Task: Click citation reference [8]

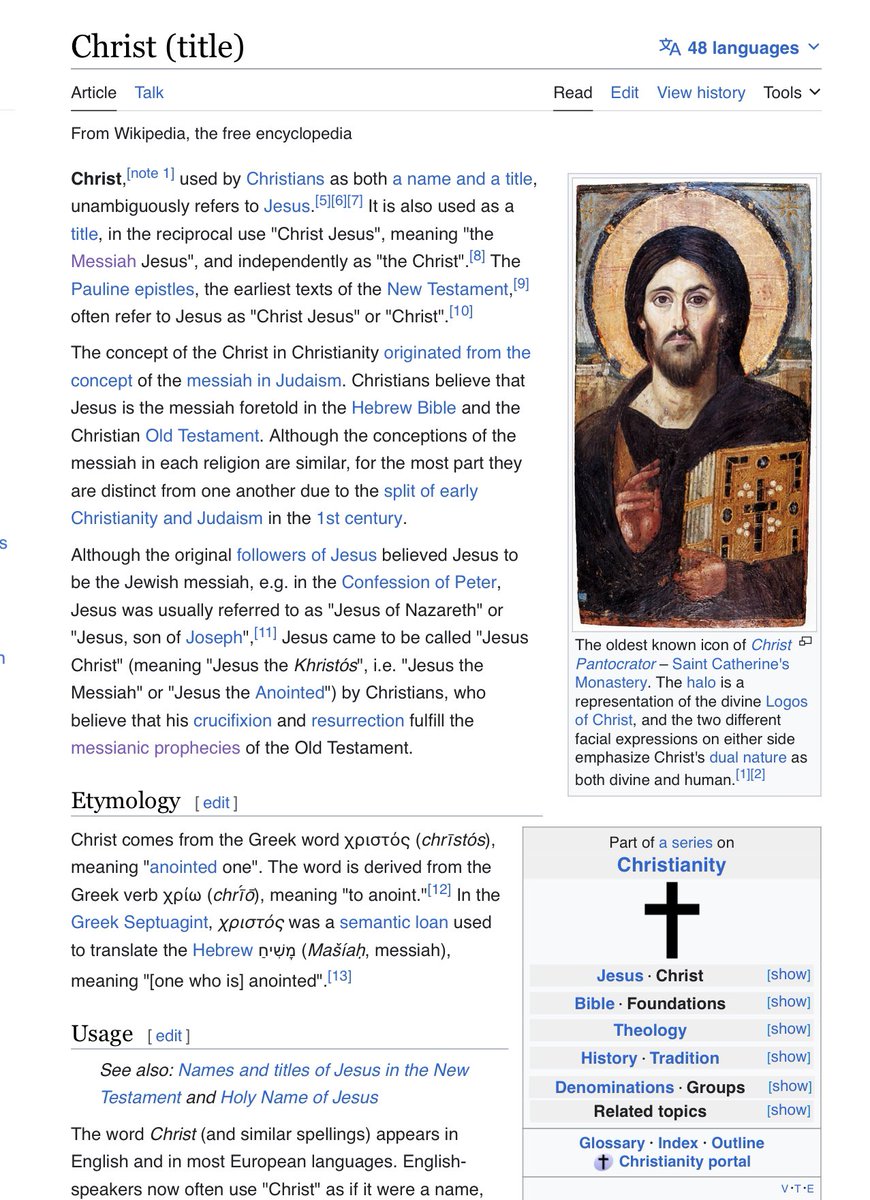Action: point(477,256)
